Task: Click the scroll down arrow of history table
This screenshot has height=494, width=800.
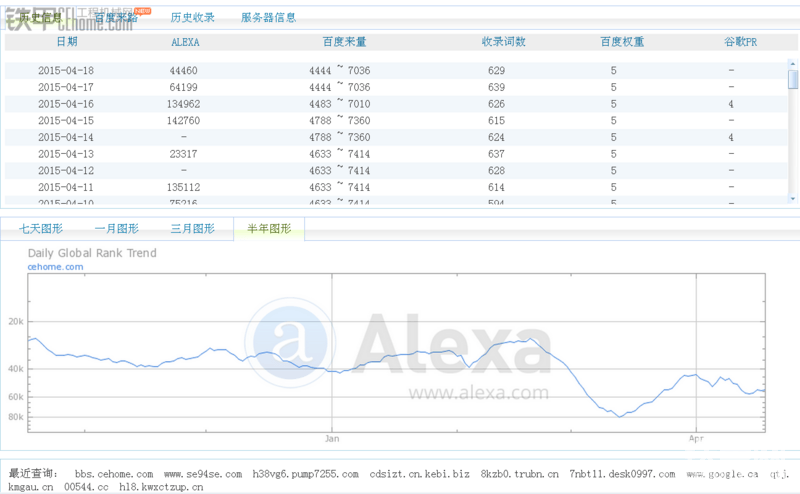Action: point(792,199)
